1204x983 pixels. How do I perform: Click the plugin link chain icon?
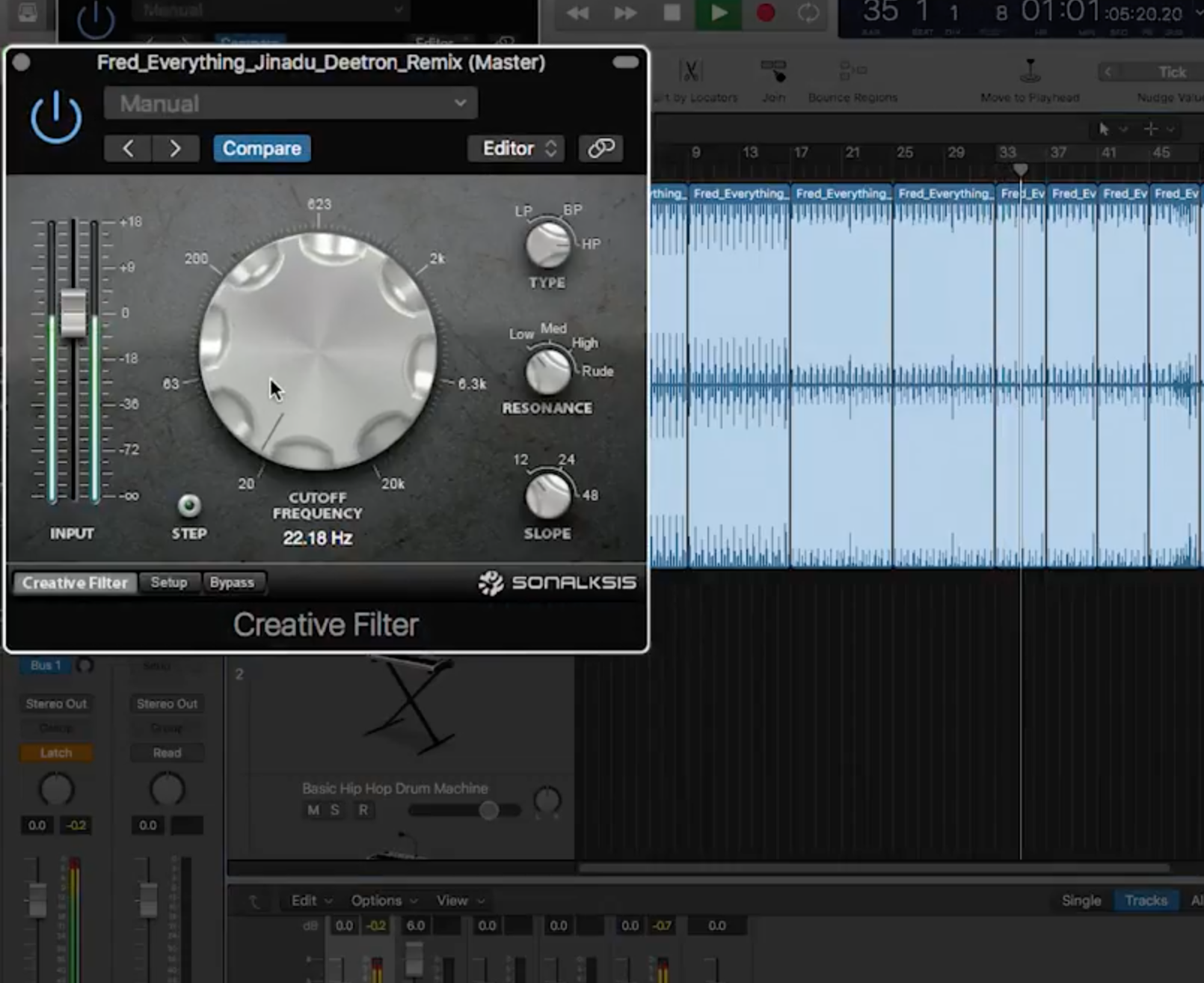[601, 148]
